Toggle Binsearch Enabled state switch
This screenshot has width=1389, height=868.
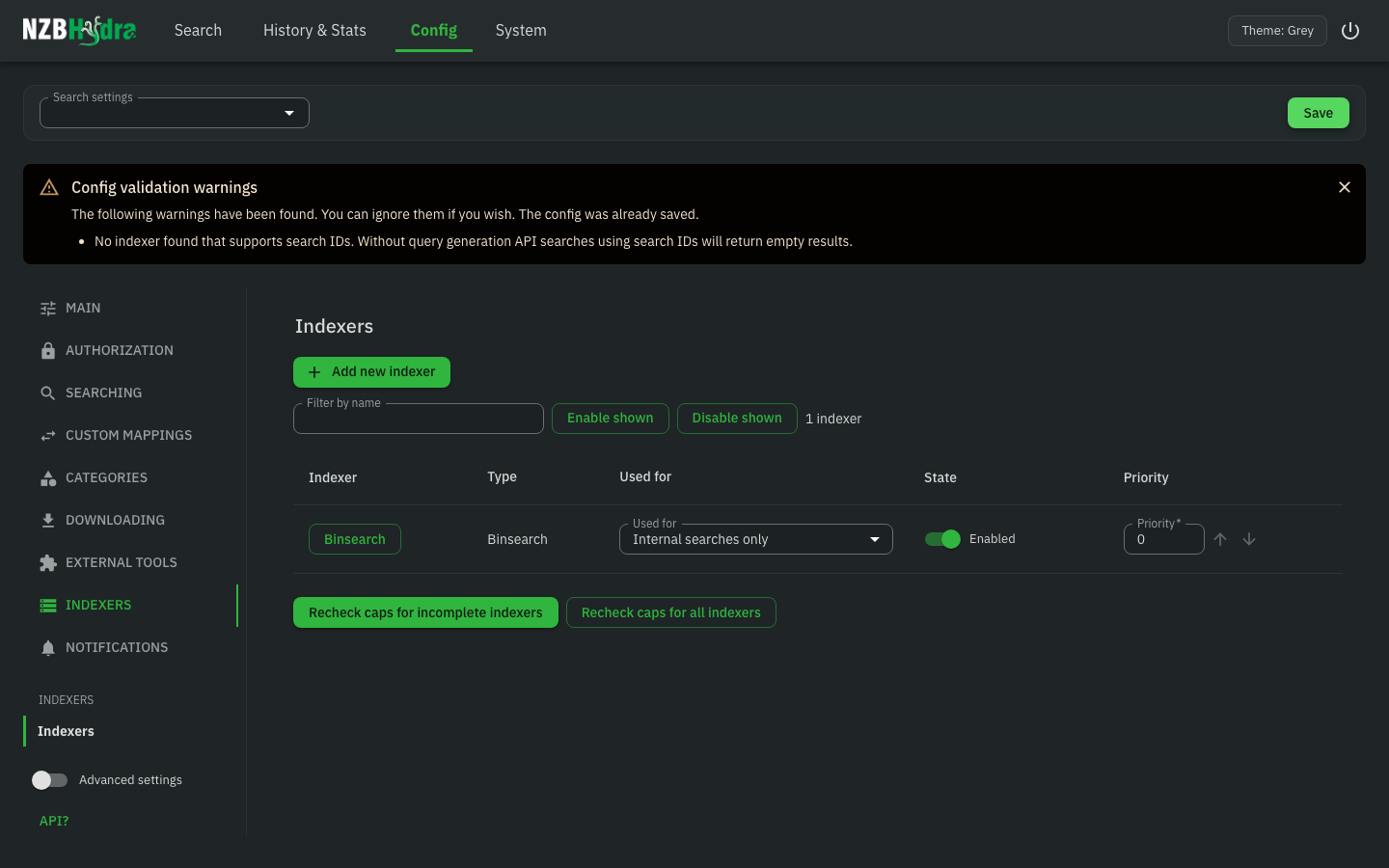click(x=942, y=539)
